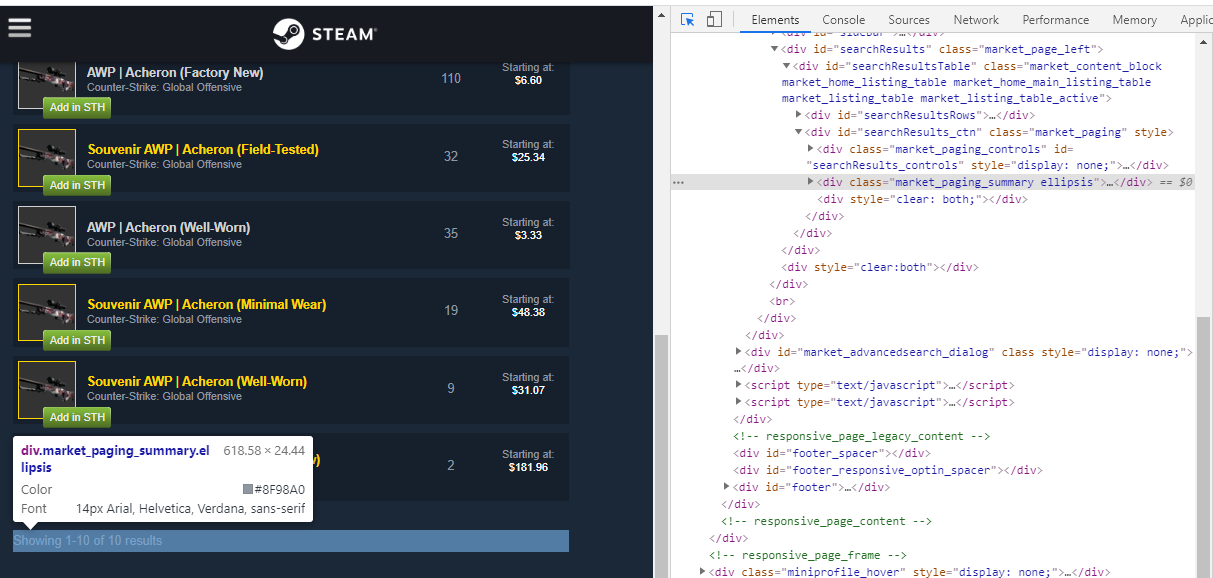Open the Sources tab

tap(909, 20)
